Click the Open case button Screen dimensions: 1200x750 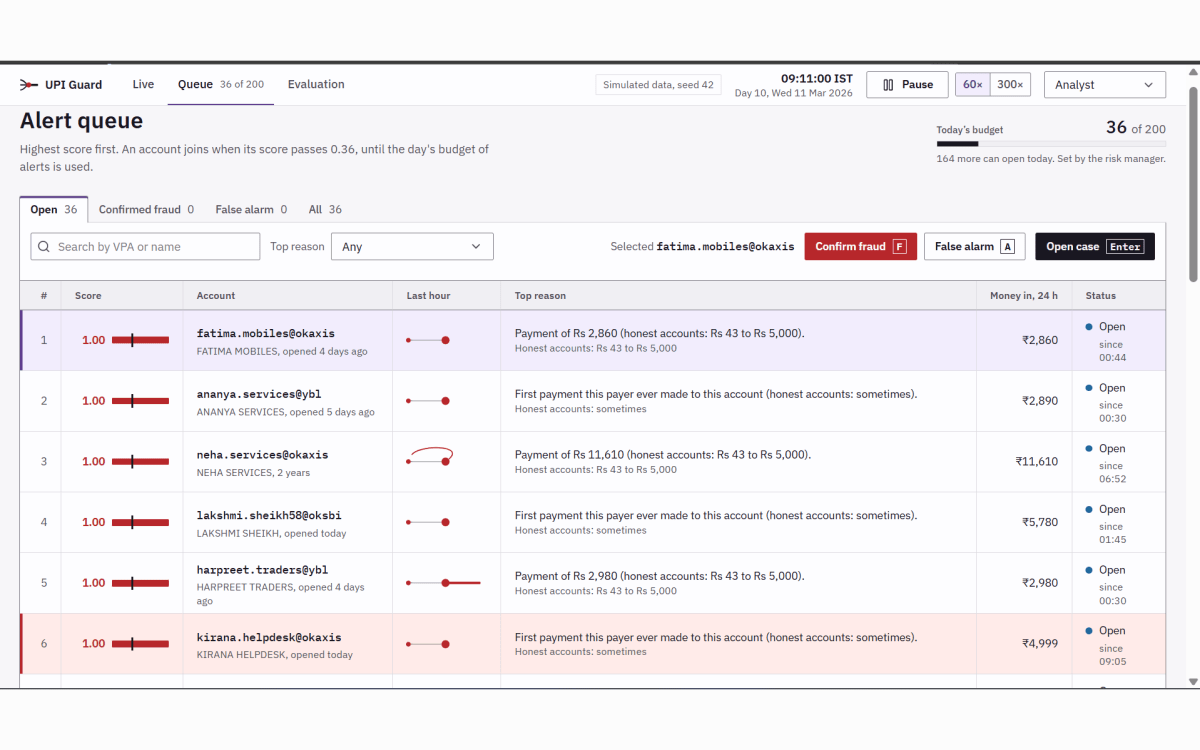[x=1095, y=247]
